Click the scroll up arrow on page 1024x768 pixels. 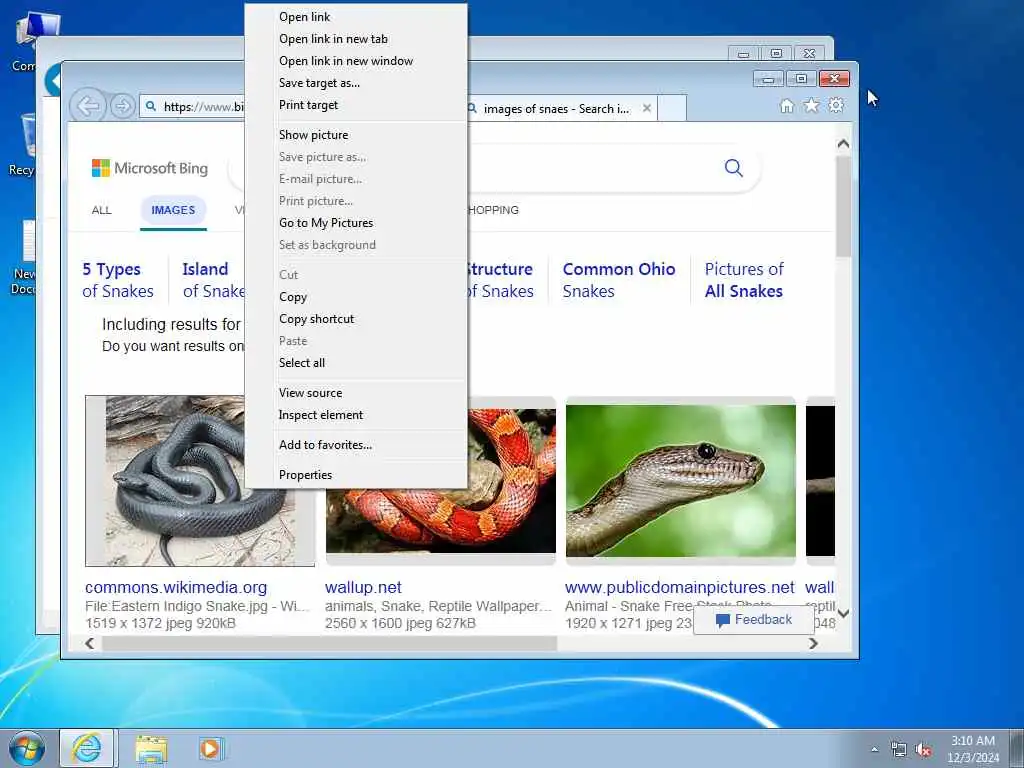click(x=843, y=143)
